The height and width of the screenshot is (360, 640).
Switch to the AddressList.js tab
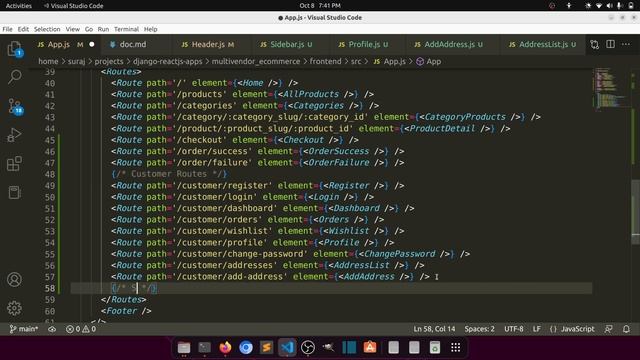click(542, 44)
